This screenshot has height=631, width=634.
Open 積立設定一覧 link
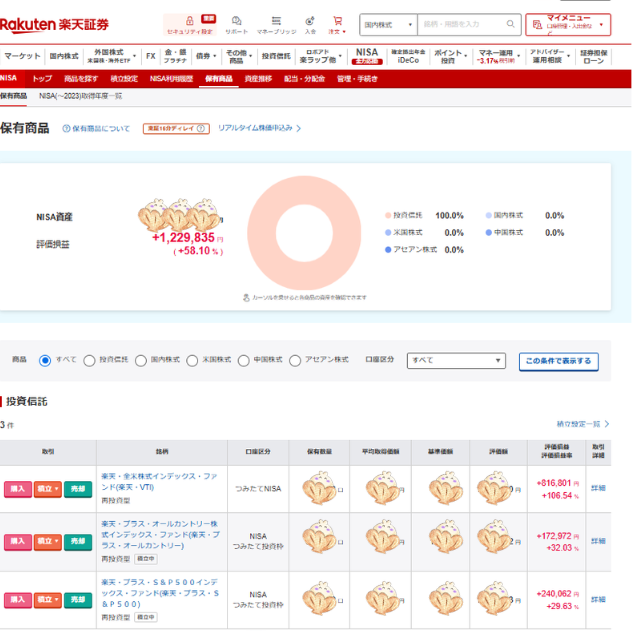579,424
